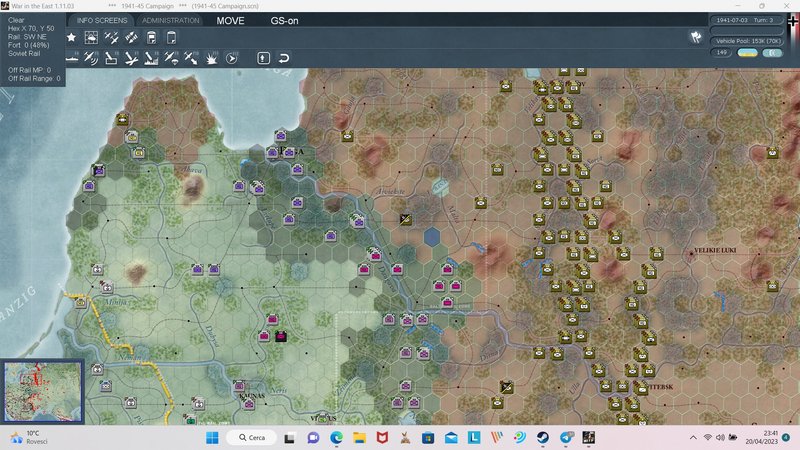800x450 pixels.
Task: Click the teal bracket indicator button
Action: click(x=772, y=53)
